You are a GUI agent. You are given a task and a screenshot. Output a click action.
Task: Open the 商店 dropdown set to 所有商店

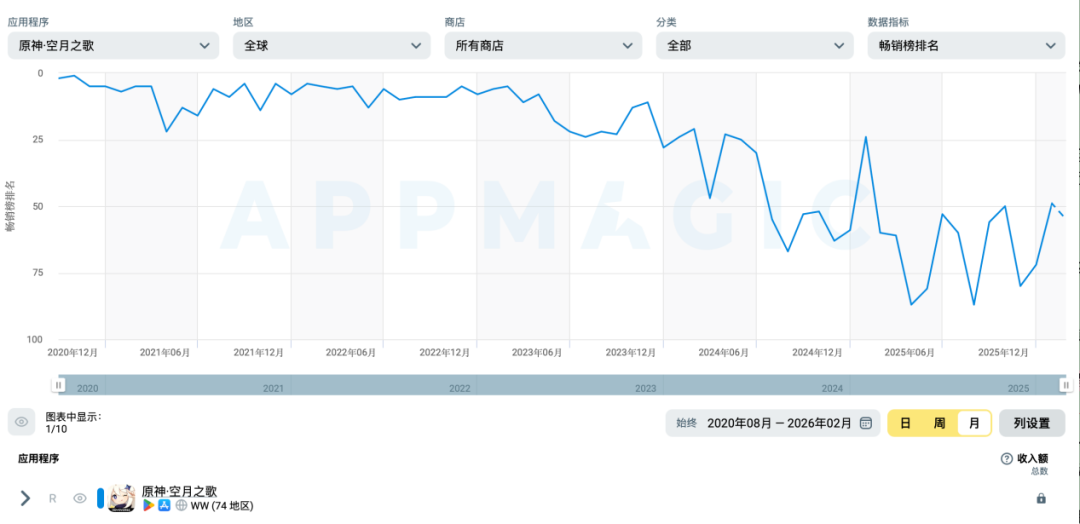543,45
